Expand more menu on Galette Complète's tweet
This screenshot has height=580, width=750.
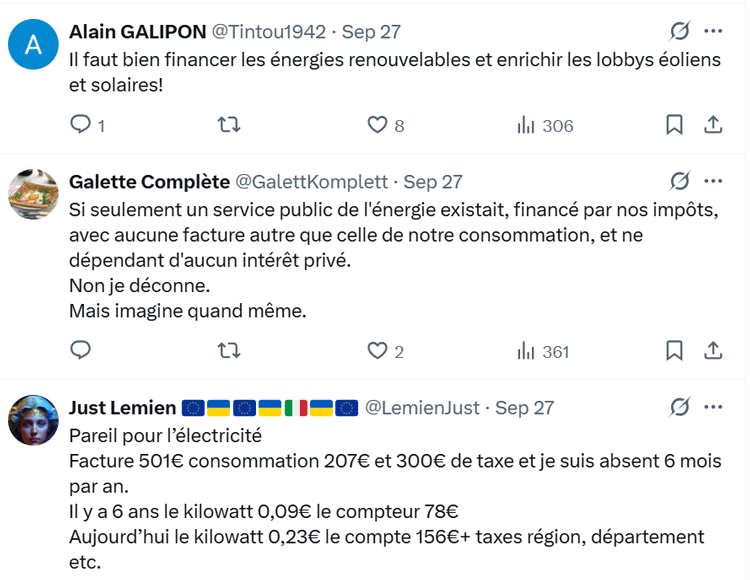pos(713,181)
